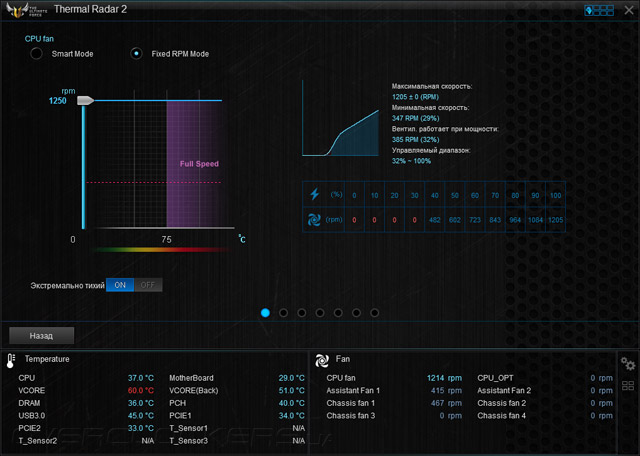Click the 1205 ± 0 (RPM) value
Viewport: 640px width, 456px height.
coord(415,97)
